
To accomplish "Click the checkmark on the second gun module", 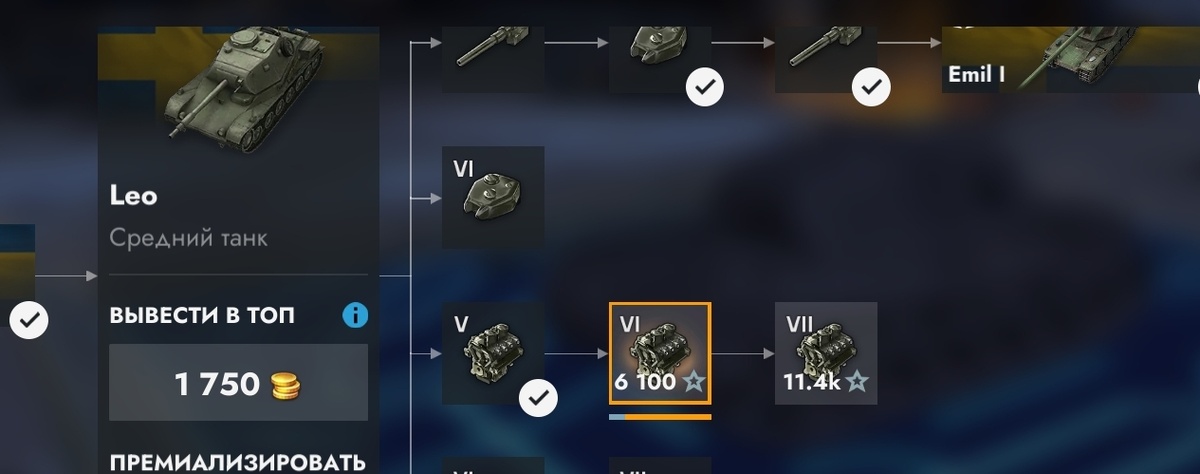I will [871, 88].
